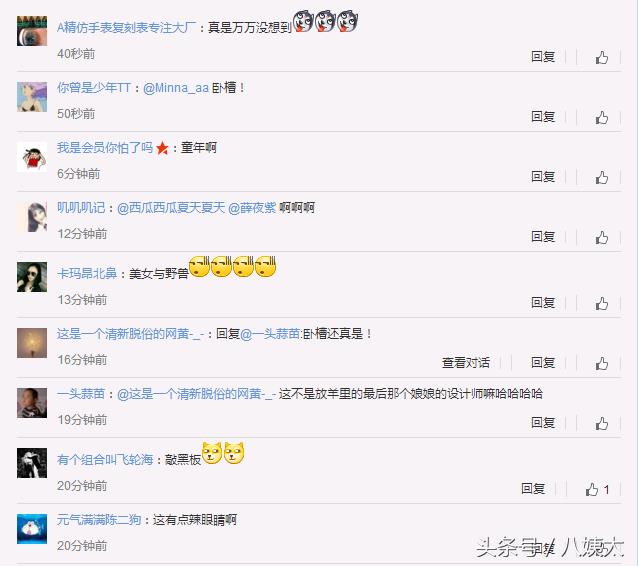Like the comment by 你曾是少年TT
The height and width of the screenshot is (566, 638).
coord(602,118)
